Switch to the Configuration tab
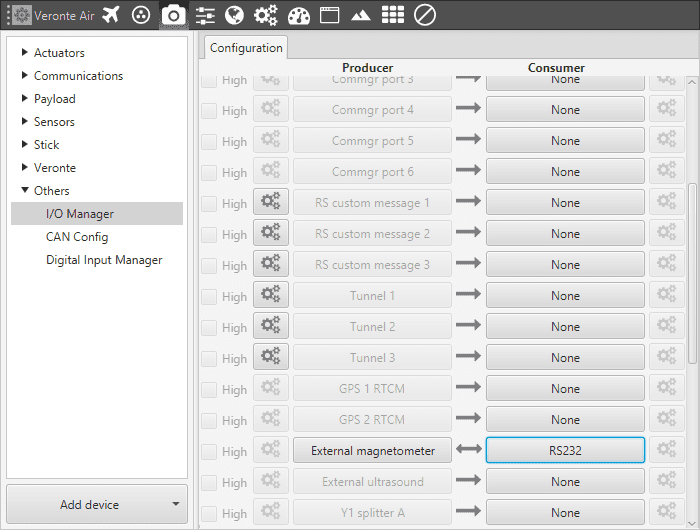 tap(246, 48)
